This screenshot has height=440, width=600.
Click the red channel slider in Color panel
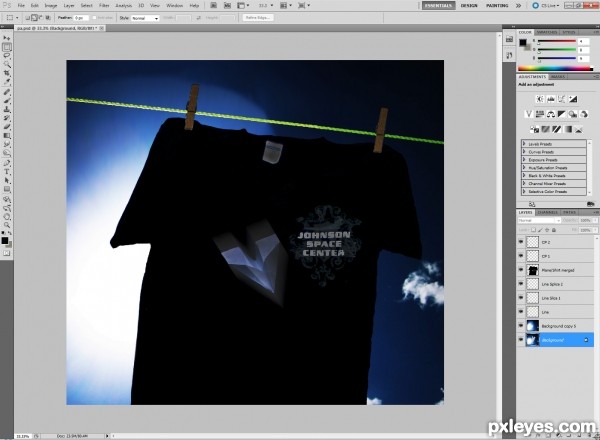click(x=557, y=41)
